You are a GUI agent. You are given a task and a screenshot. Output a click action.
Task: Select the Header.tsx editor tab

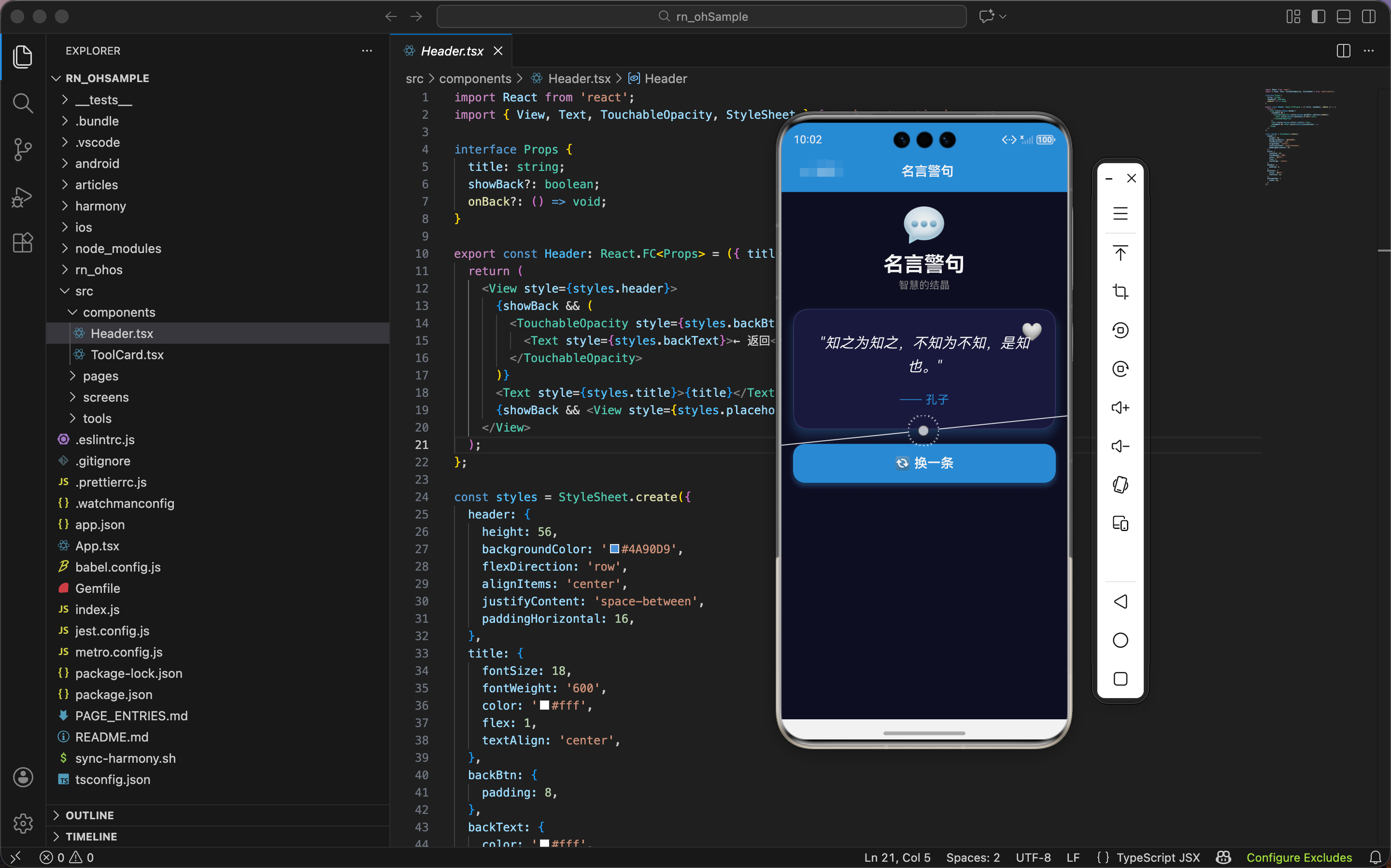click(452, 51)
